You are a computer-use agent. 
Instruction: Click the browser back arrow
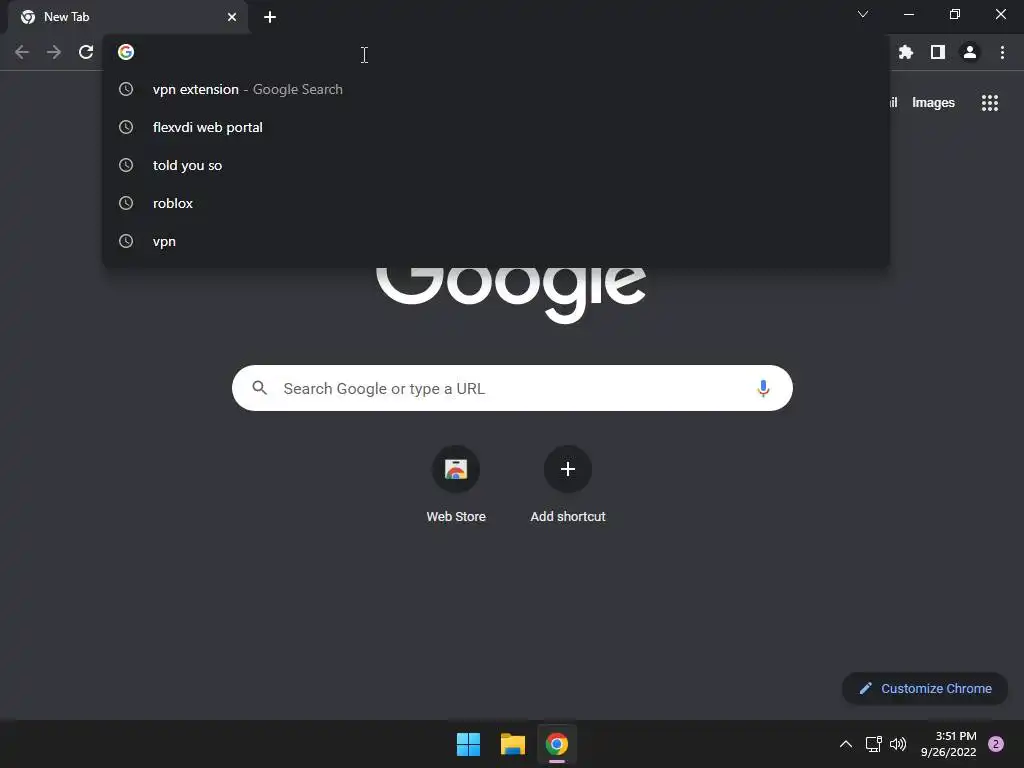click(22, 52)
